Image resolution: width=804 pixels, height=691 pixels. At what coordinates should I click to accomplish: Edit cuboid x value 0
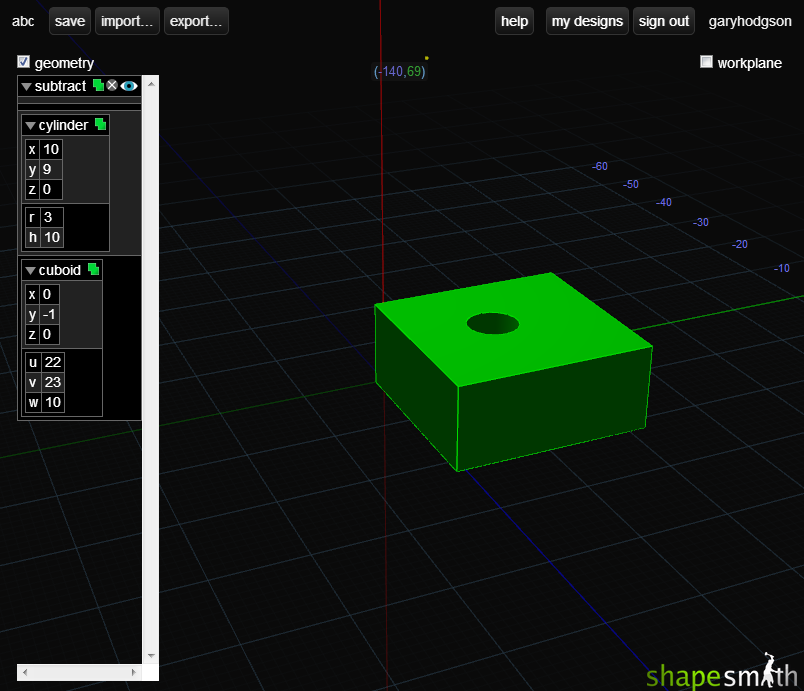[x=49, y=294]
